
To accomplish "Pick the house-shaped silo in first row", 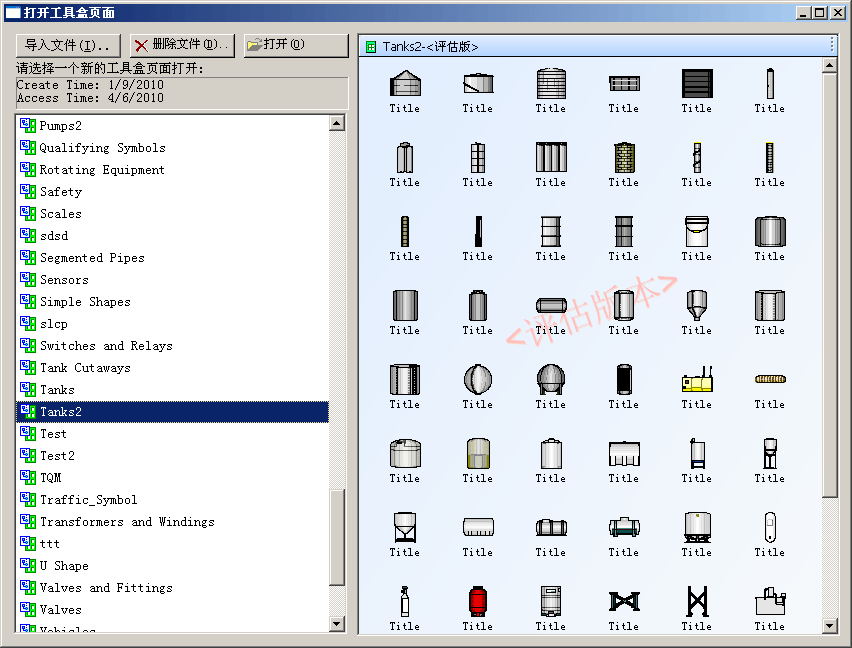I will (404, 84).
